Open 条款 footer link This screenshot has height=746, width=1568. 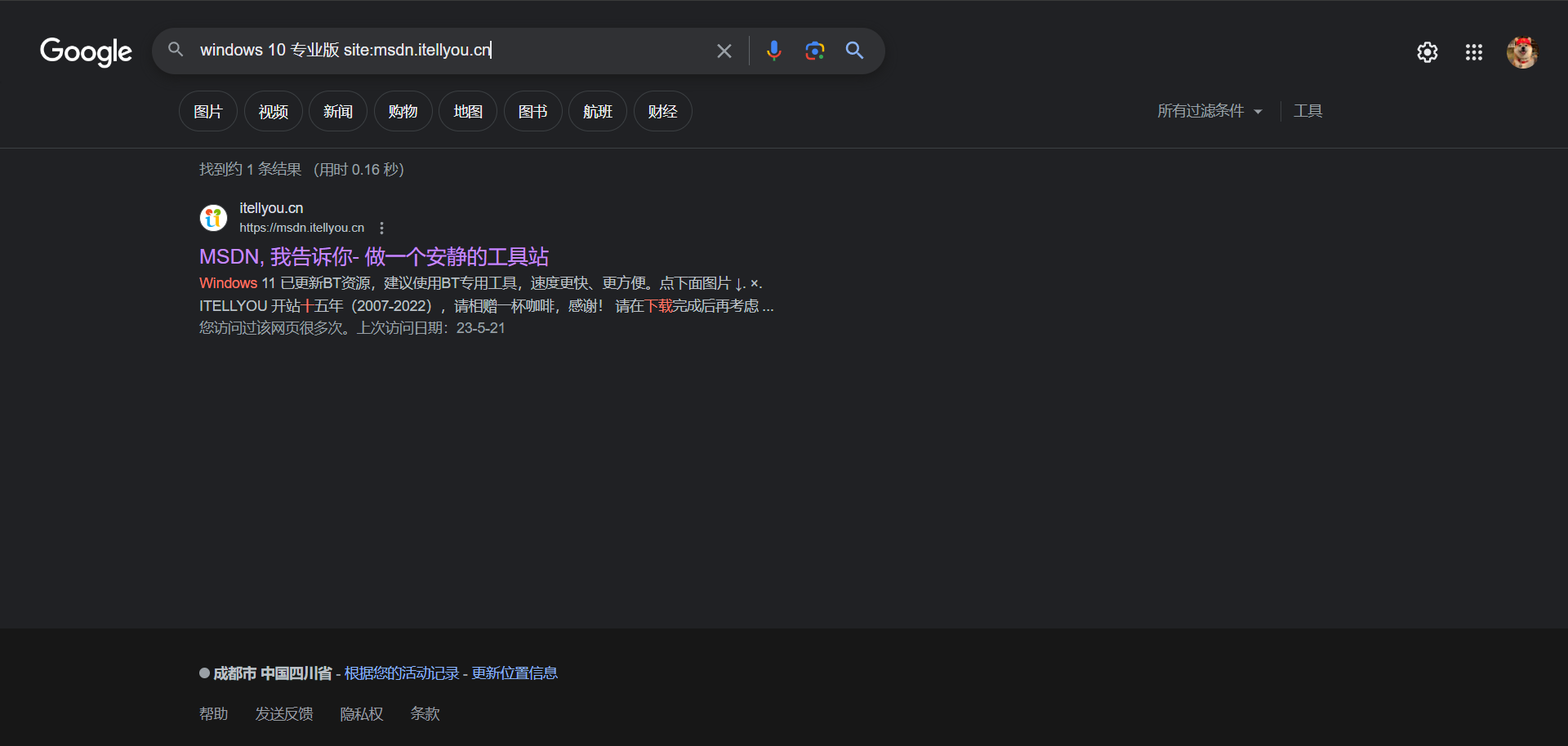[x=425, y=714]
